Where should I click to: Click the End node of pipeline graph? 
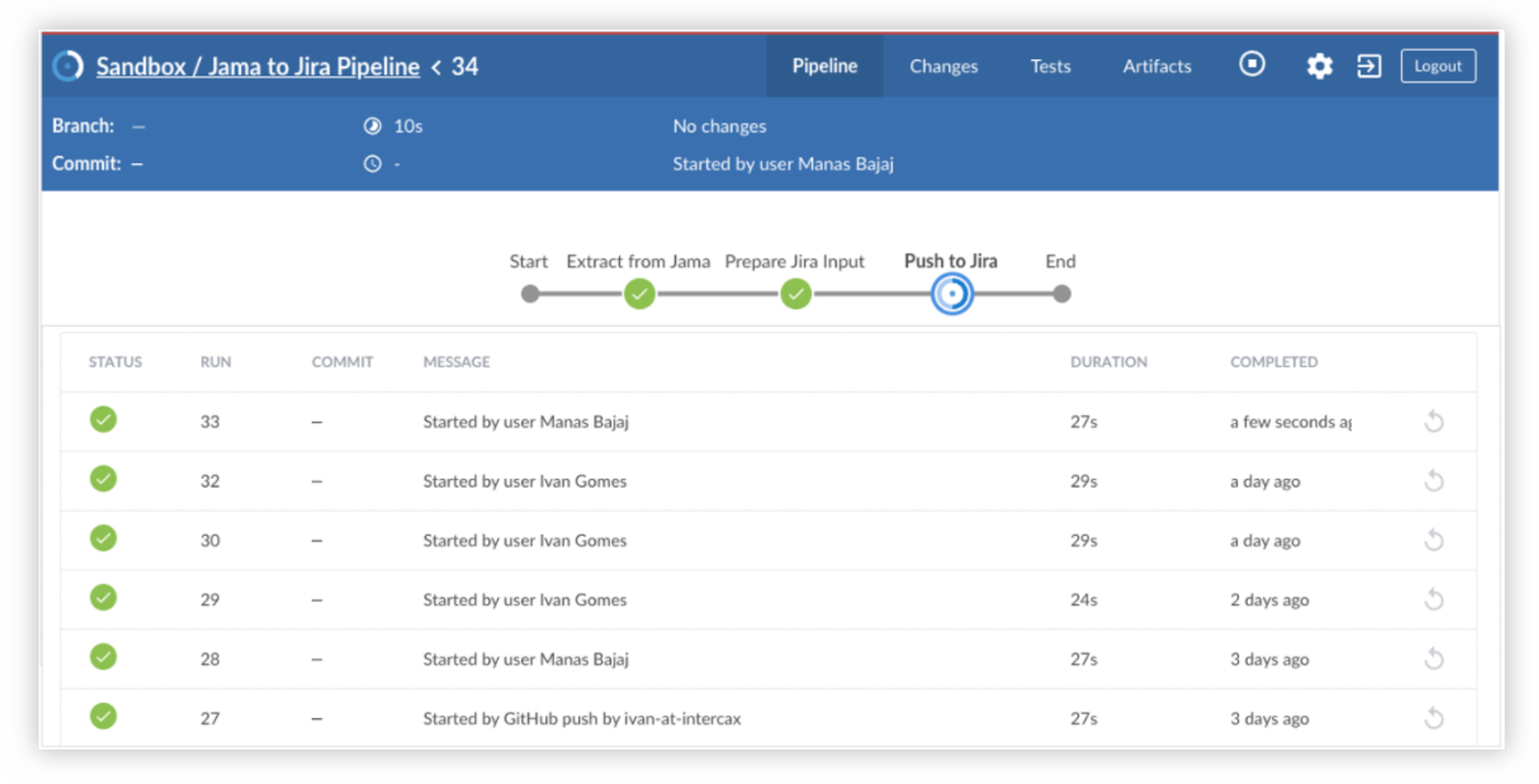1061,294
